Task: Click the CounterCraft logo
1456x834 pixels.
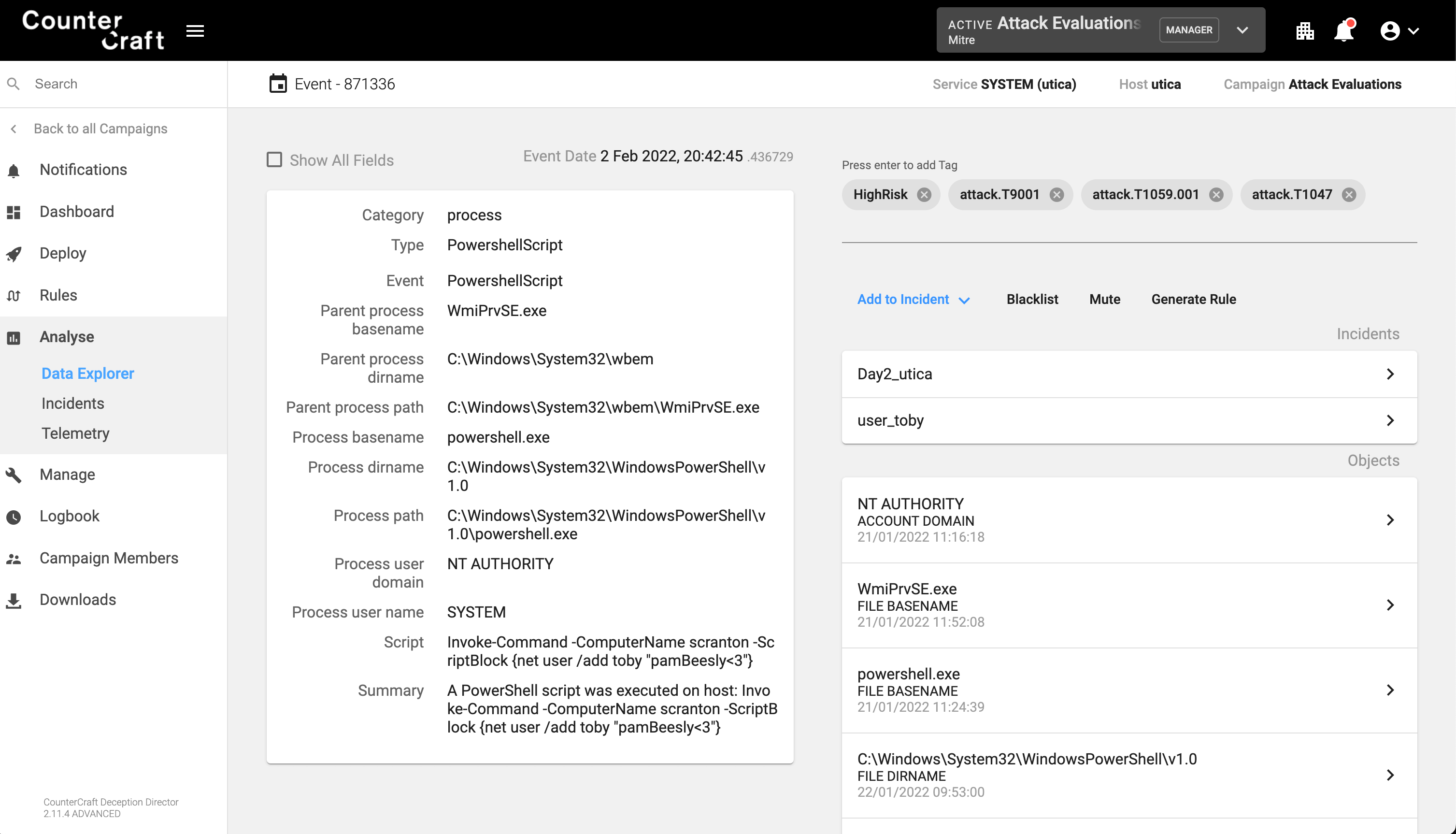Action: point(93,30)
